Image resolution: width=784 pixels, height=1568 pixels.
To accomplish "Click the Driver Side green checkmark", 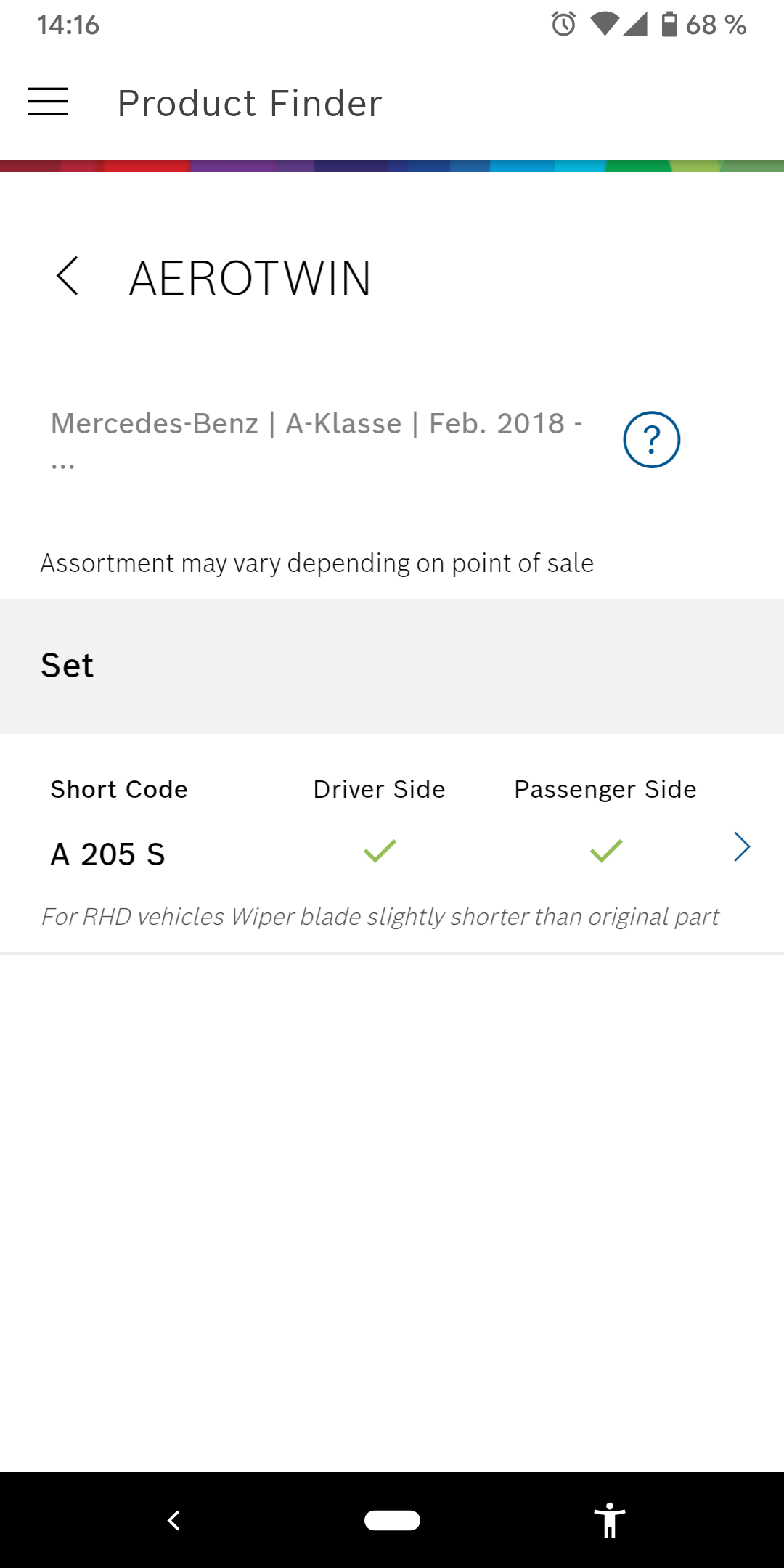I will click(x=380, y=851).
